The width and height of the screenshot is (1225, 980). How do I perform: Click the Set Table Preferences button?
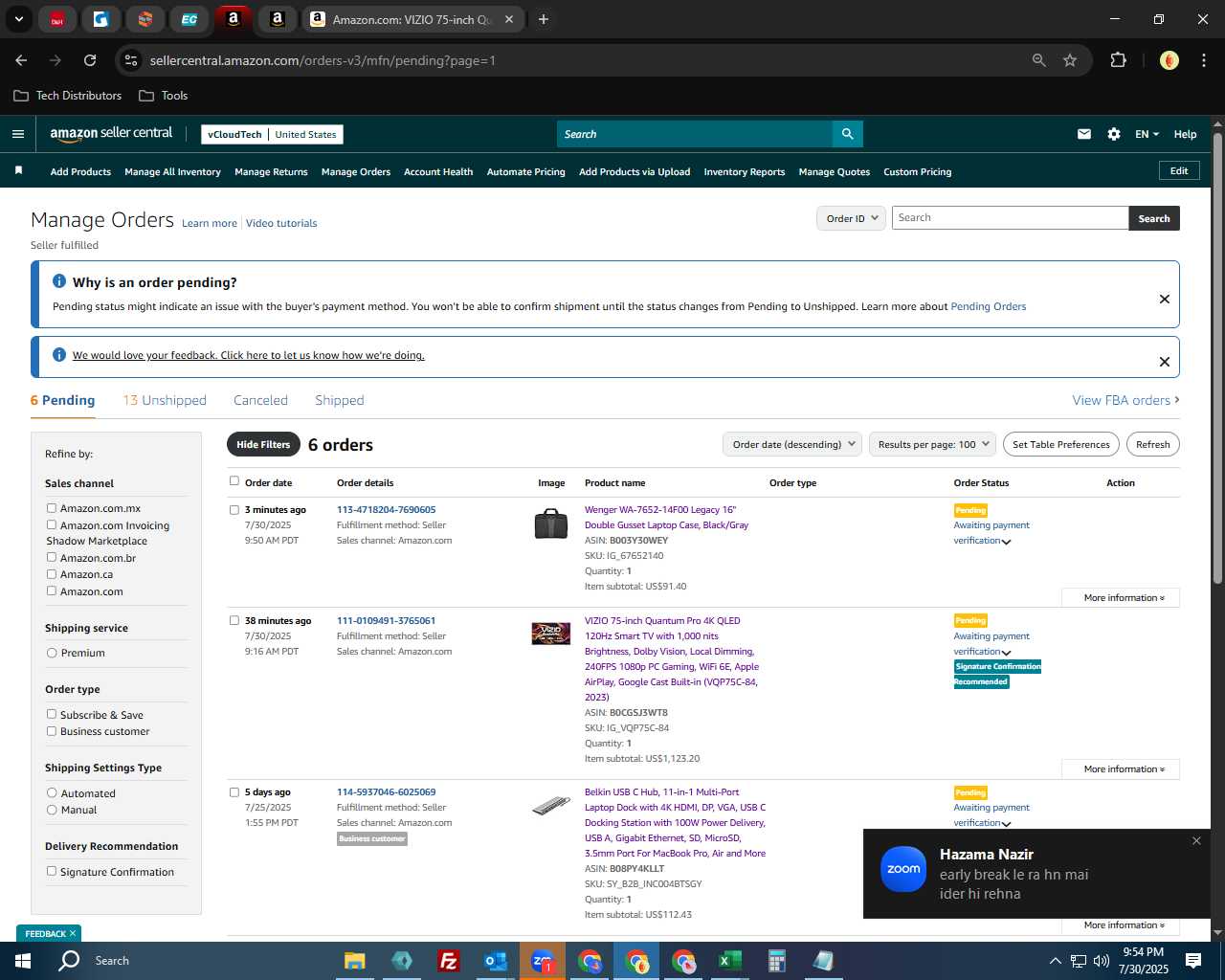click(1061, 444)
